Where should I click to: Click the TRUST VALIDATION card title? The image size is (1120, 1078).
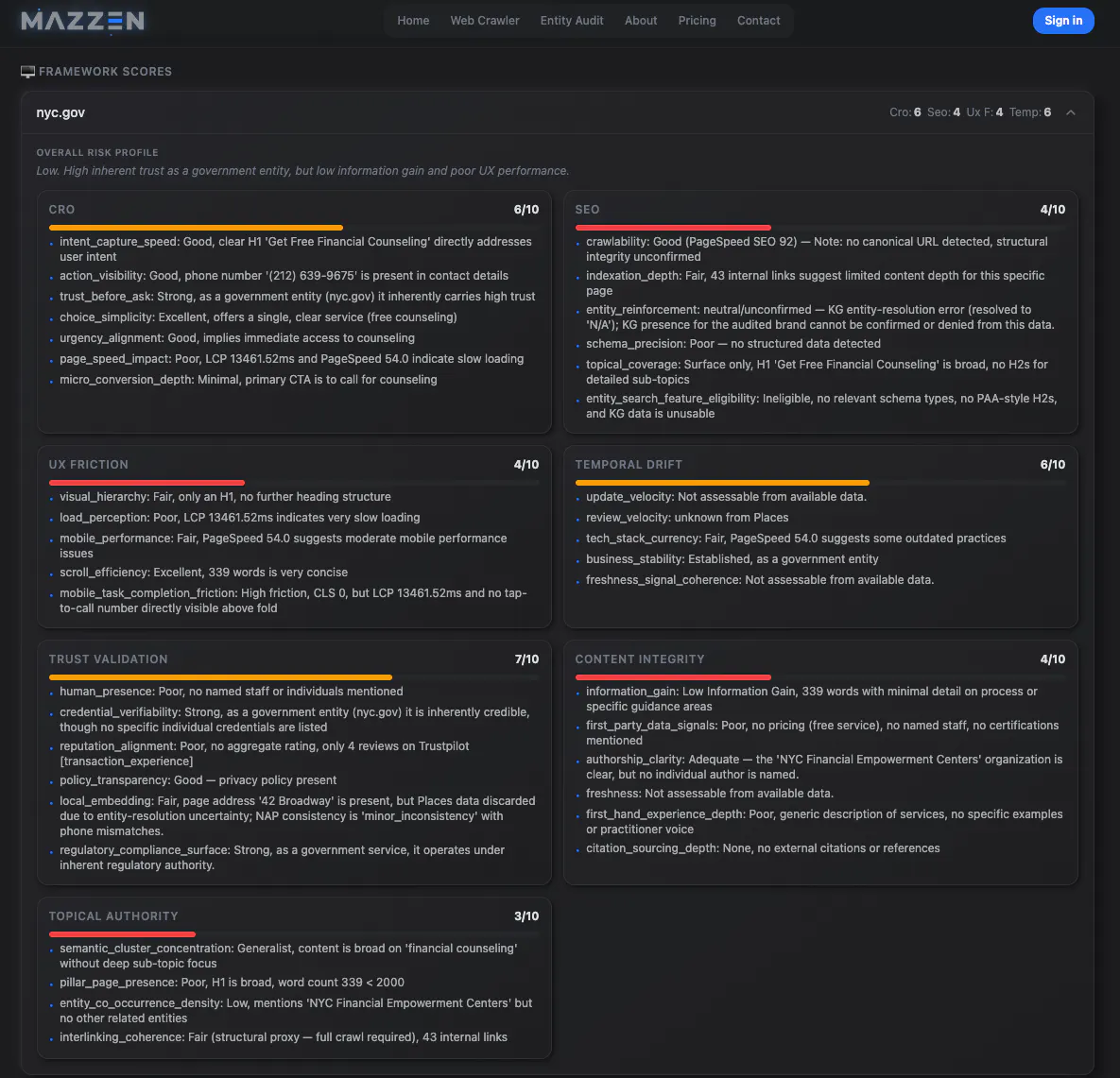click(x=108, y=659)
